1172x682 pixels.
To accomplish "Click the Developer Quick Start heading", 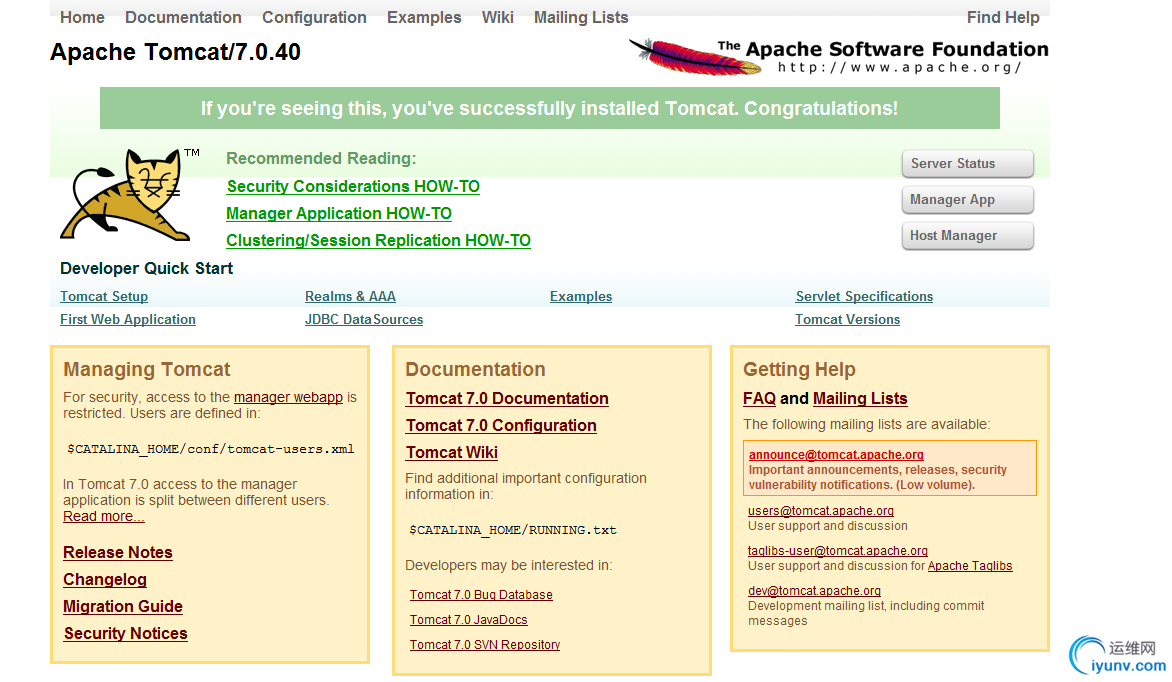I will pyautogui.click(x=146, y=268).
